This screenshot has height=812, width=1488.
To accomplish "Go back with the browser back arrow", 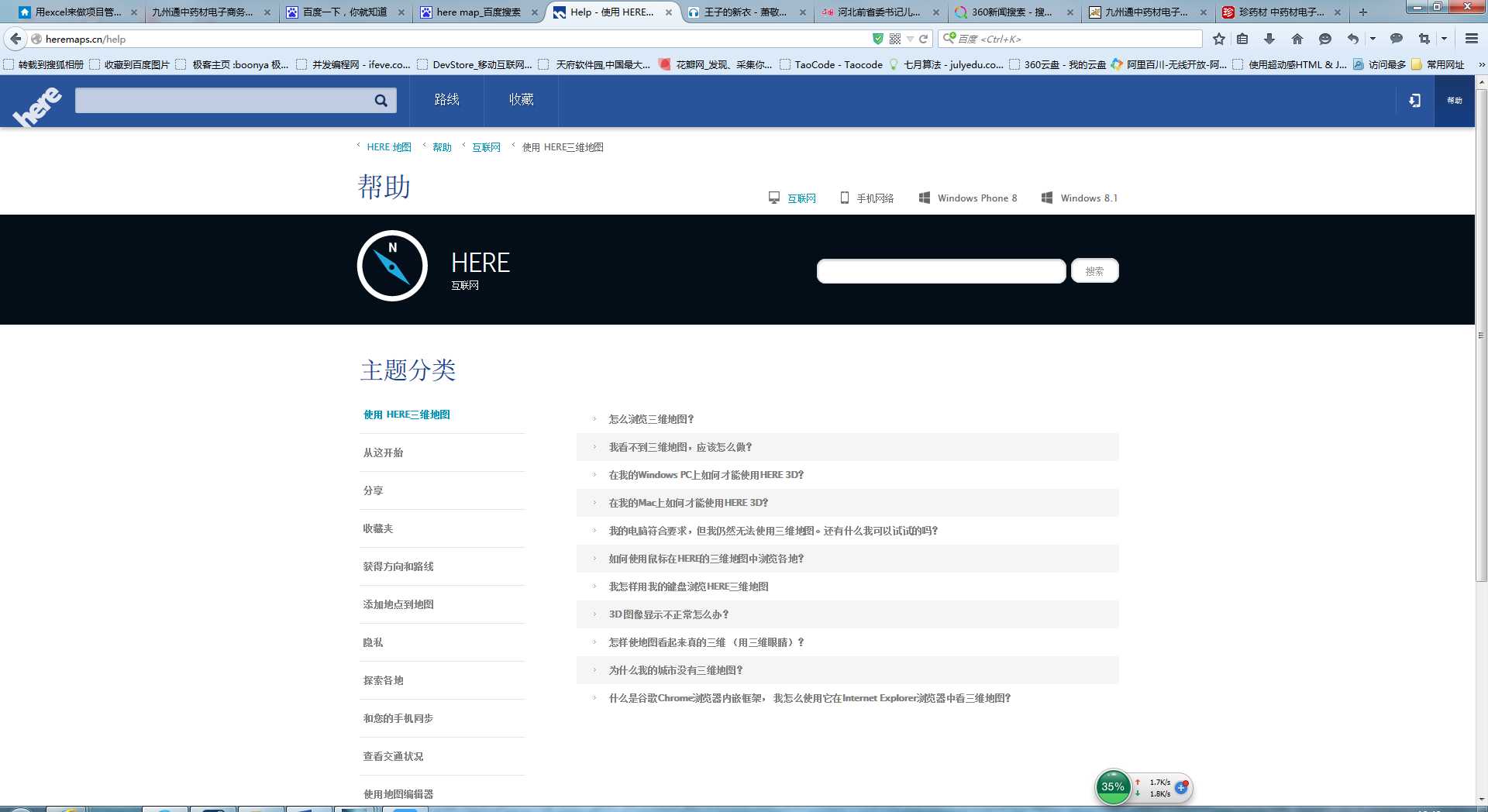I will [x=15, y=39].
